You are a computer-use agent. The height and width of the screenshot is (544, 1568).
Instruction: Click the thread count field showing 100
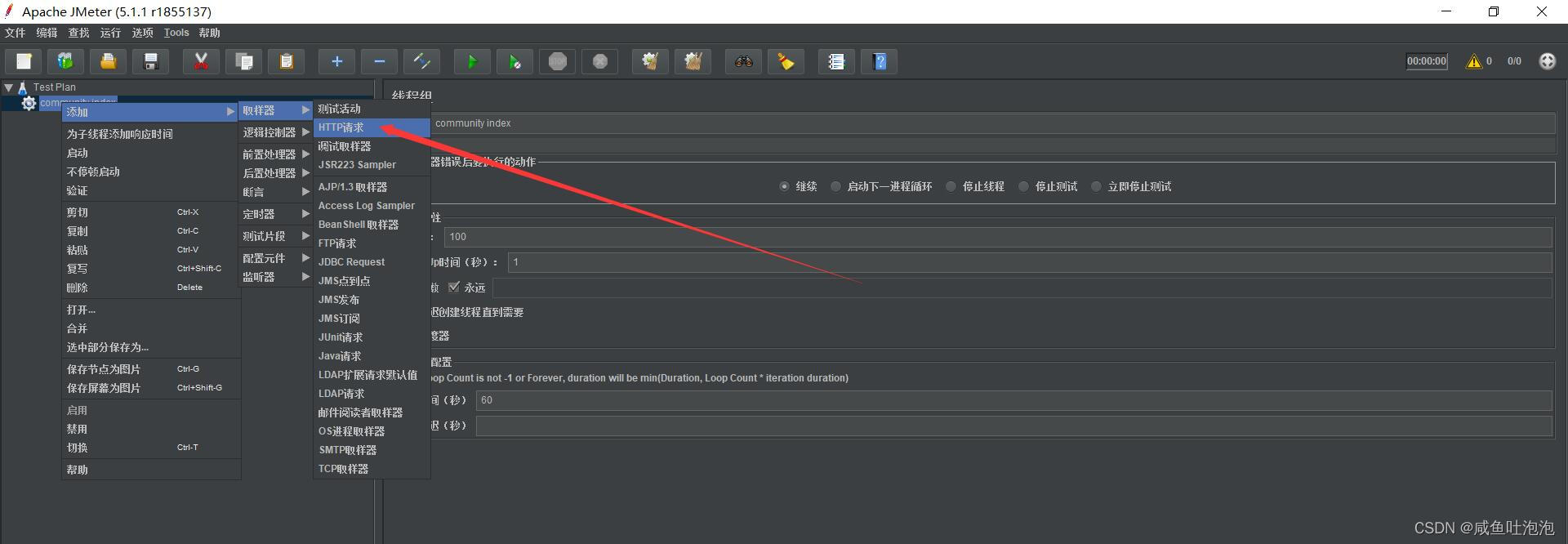pos(997,237)
